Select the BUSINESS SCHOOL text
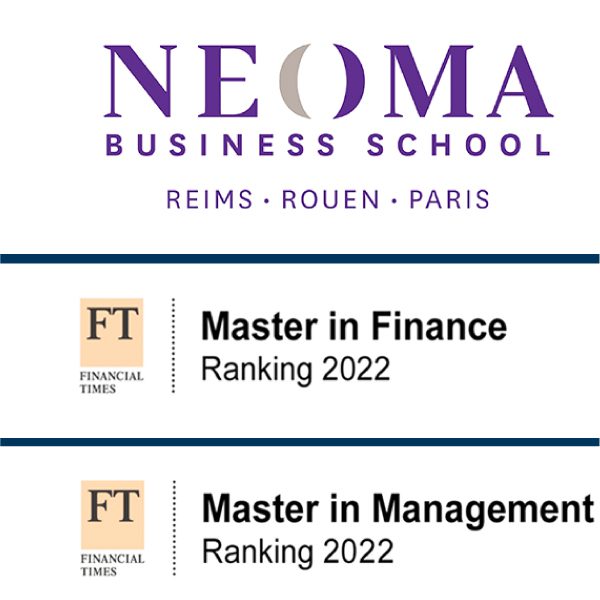The height and width of the screenshot is (600, 600). pos(328,145)
